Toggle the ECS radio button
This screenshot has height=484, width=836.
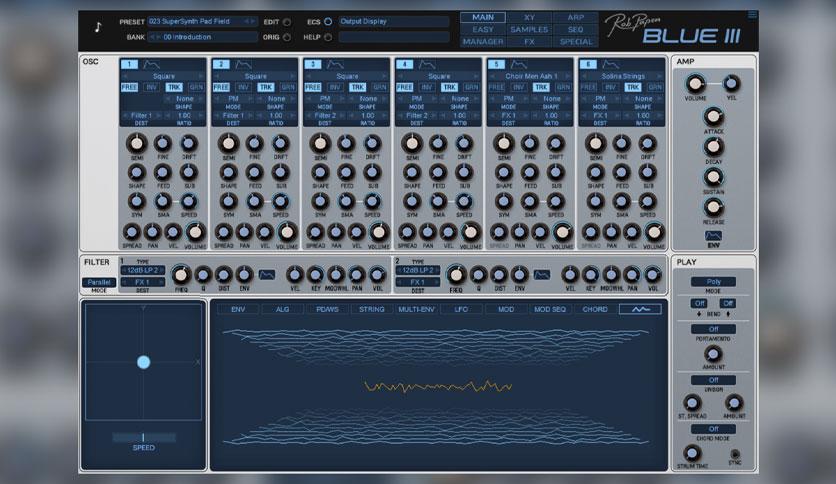point(328,22)
